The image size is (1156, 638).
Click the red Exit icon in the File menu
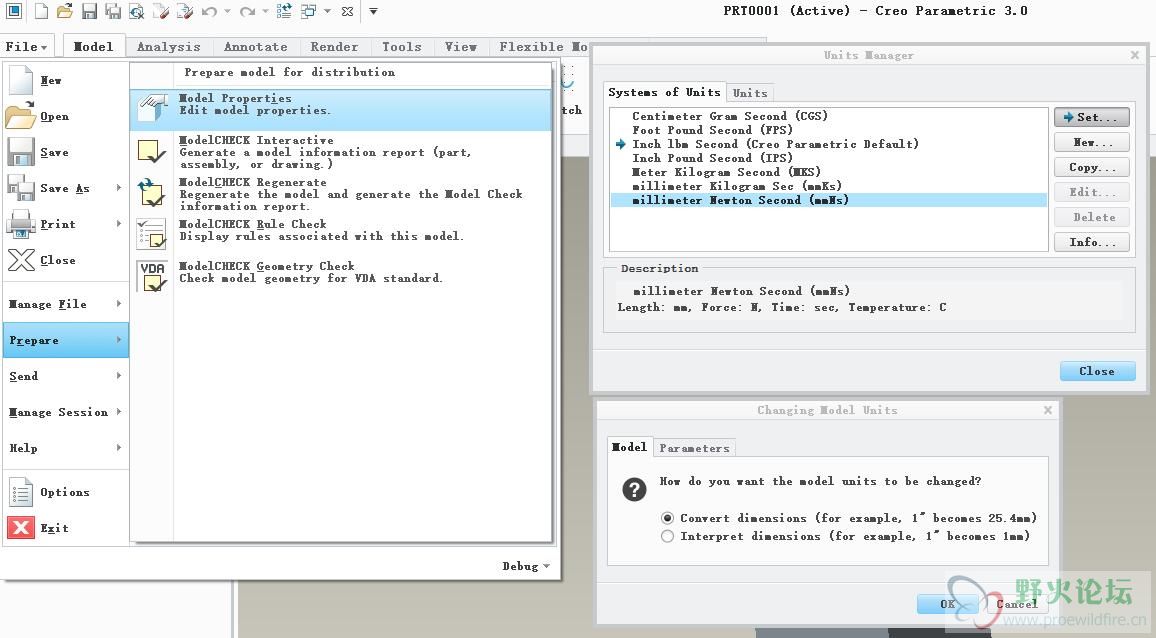pos(21,527)
